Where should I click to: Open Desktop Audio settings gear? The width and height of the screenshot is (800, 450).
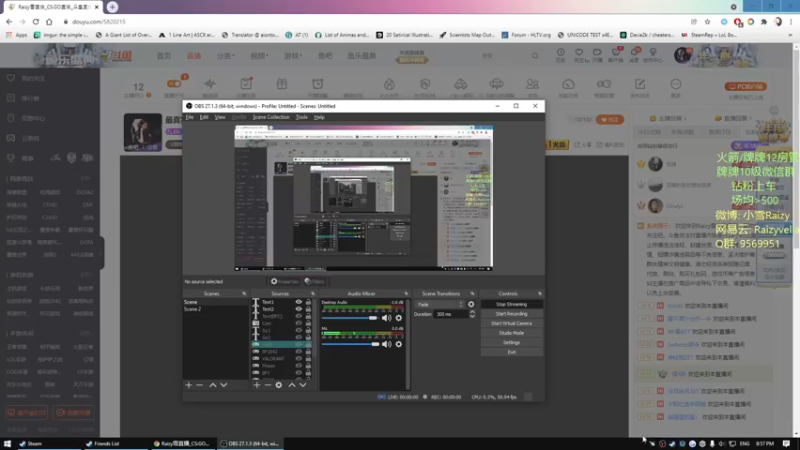tap(398, 318)
